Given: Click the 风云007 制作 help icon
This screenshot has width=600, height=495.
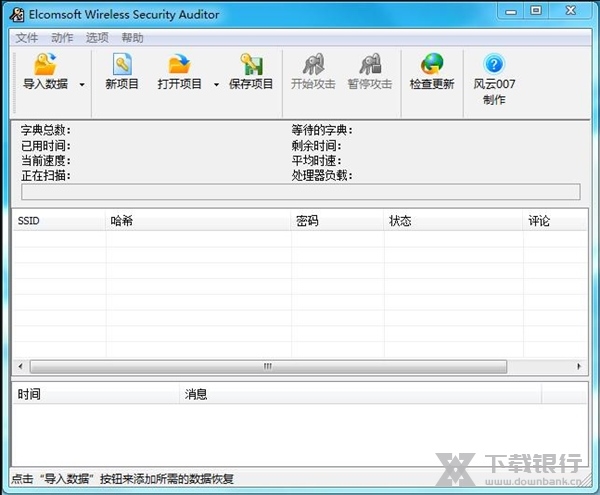Looking at the screenshot, I should pos(494,64).
